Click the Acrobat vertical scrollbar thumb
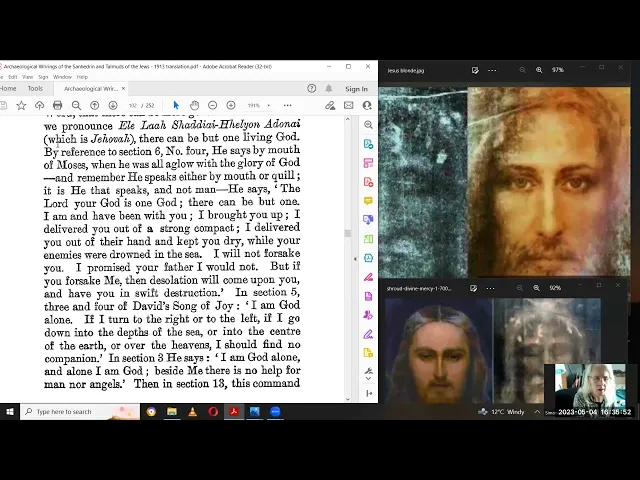The width and height of the screenshot is (640, 480). (348, 233)
